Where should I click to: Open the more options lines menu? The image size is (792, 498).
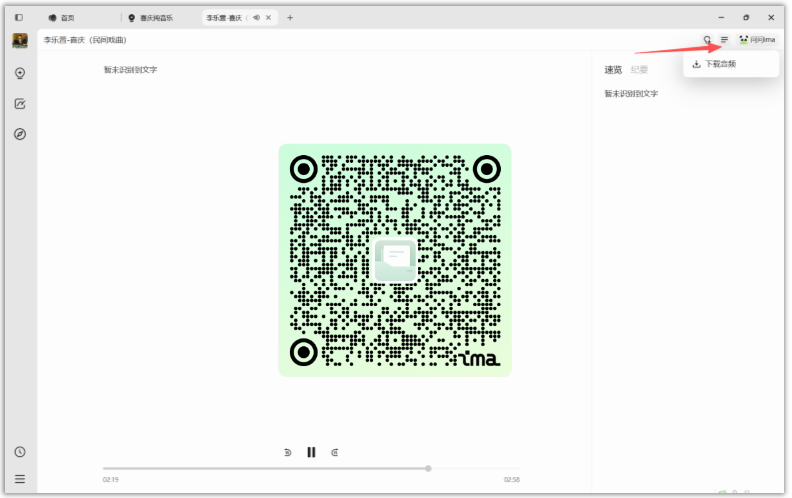coord(724,39)
